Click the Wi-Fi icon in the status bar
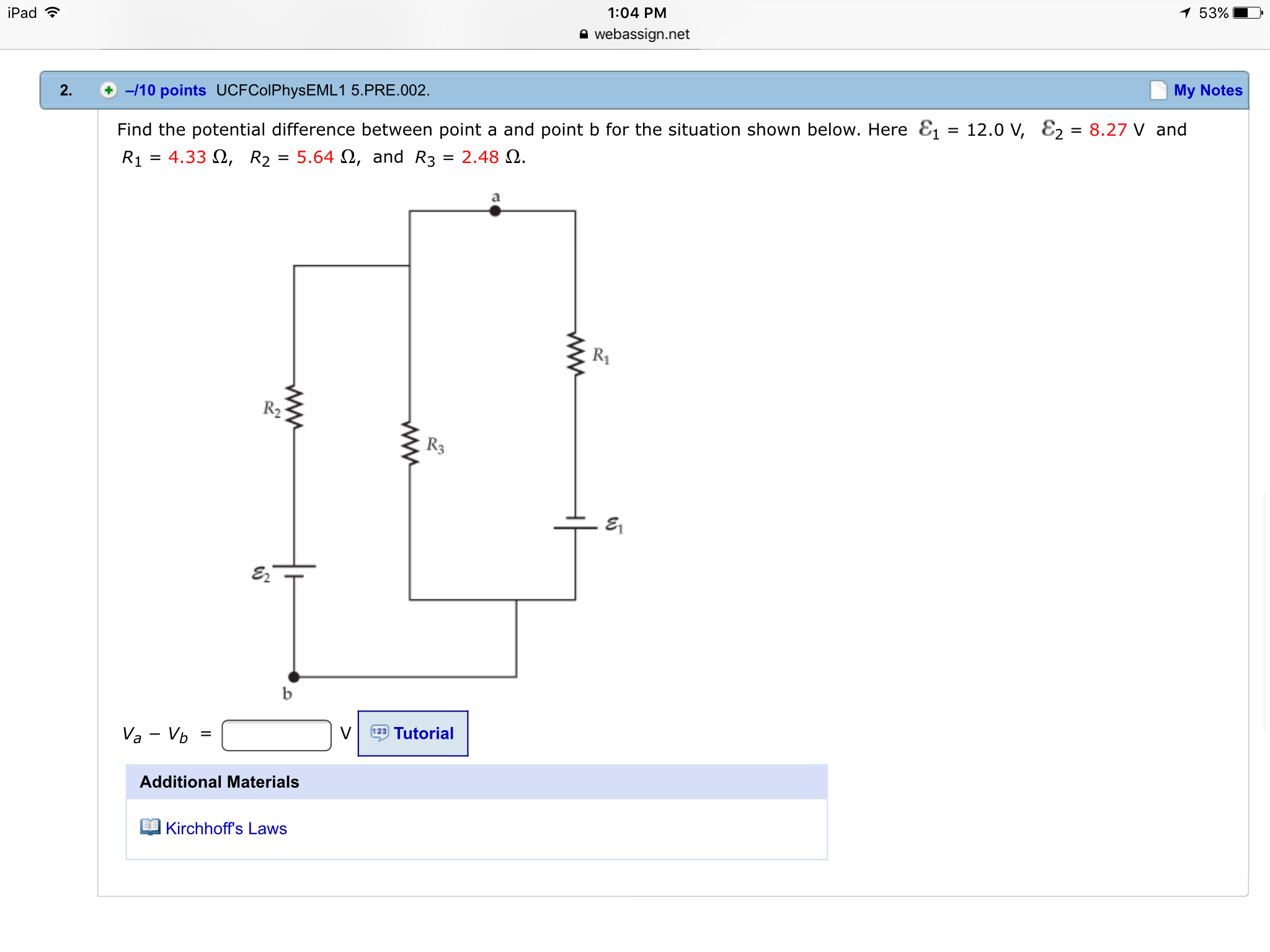Screen dimensions: 1270x952 click(53, 12)
